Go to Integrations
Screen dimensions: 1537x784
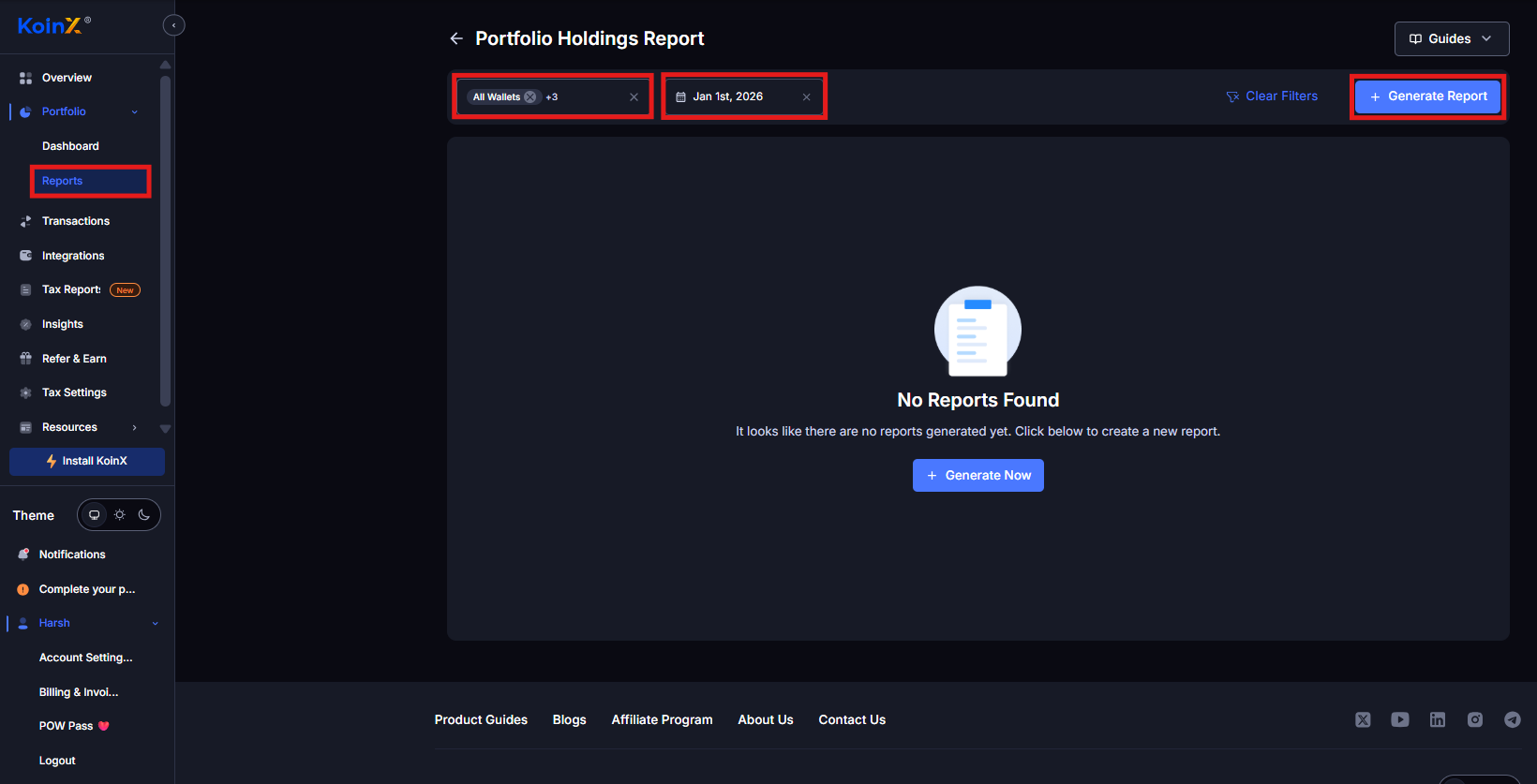73,256
